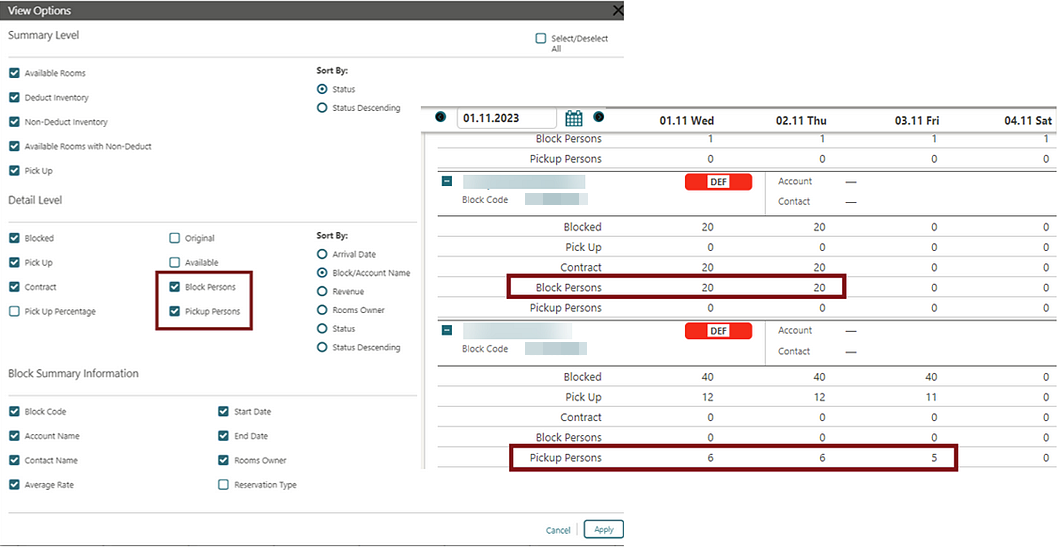Click the second red DEF status badge

point(718,331)
